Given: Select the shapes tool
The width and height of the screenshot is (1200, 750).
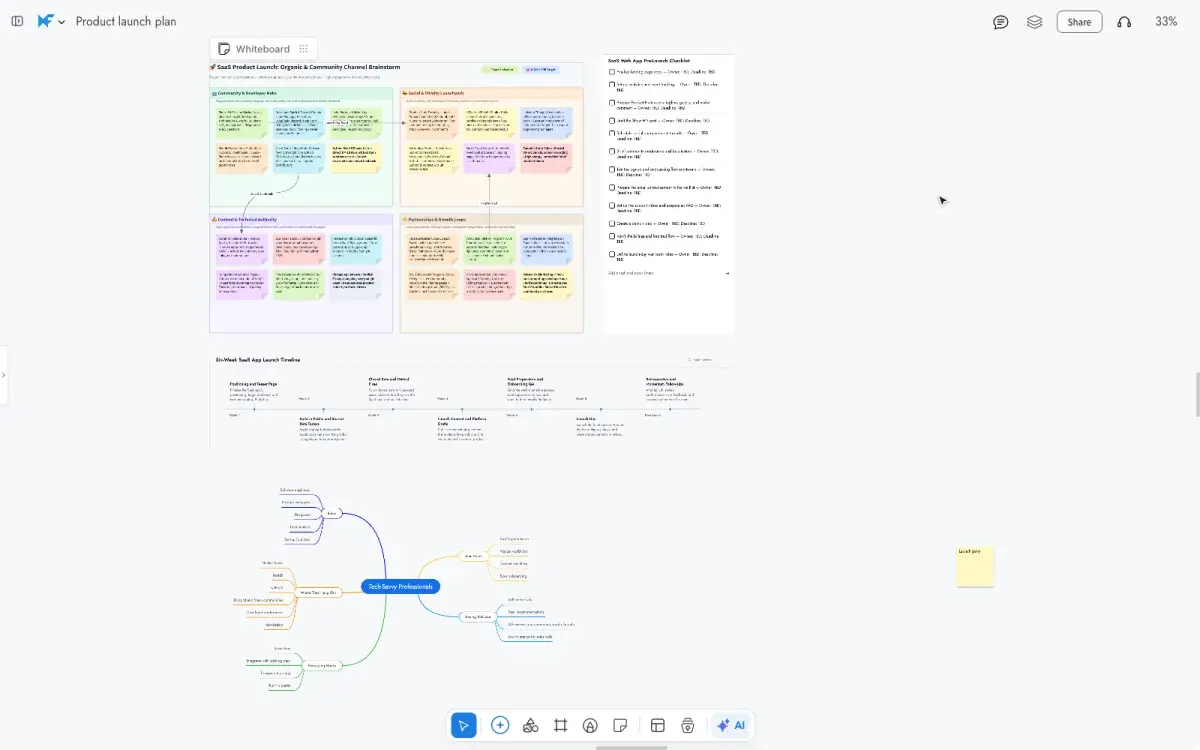Looking at the screenshot, I should [x=531, y=726].
